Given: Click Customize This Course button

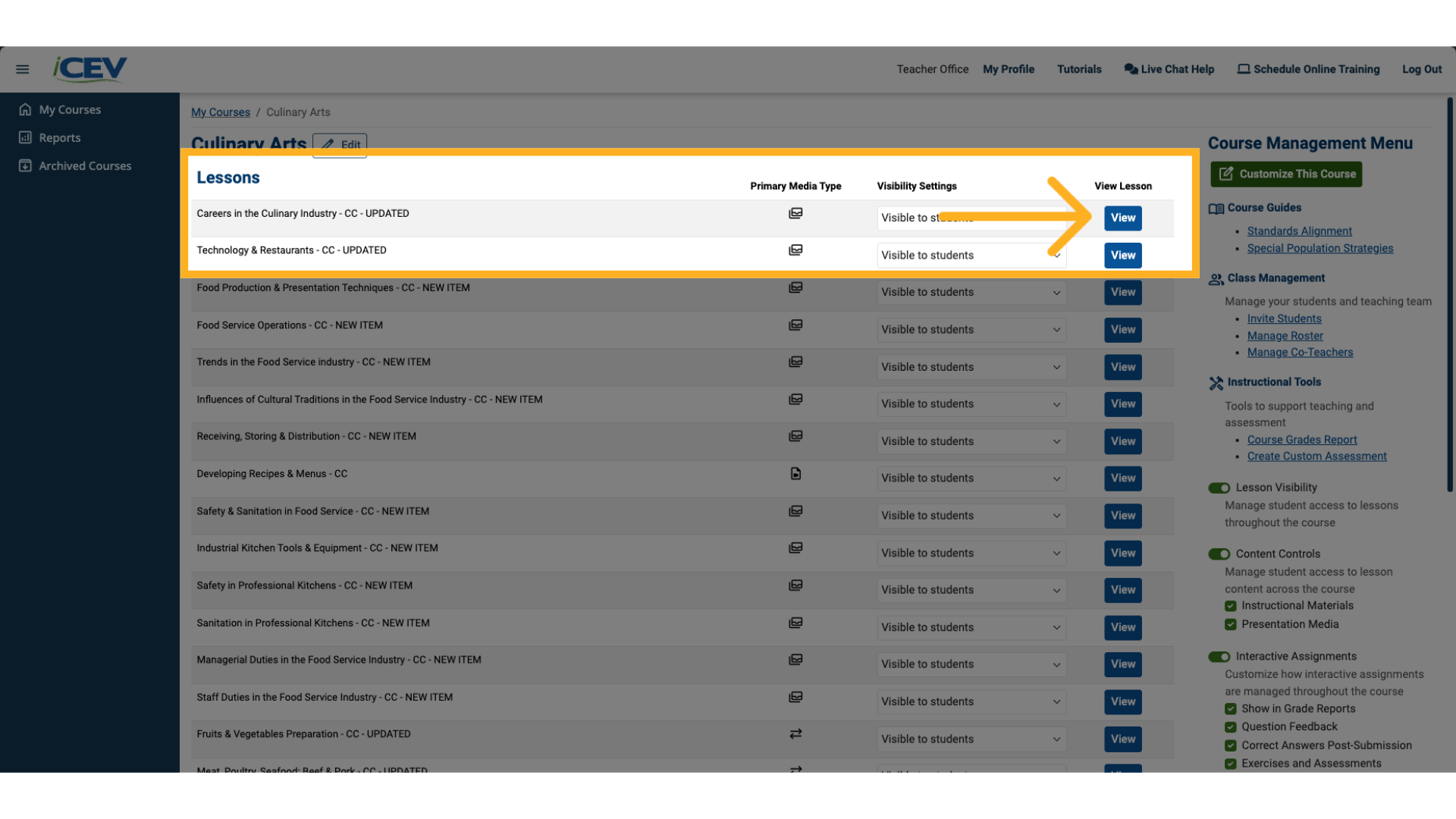Looking at the screenshot, I should click(x=1286, y=174).
